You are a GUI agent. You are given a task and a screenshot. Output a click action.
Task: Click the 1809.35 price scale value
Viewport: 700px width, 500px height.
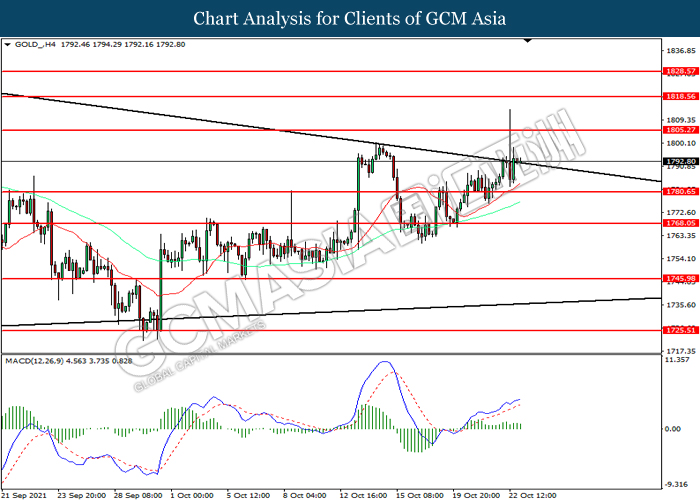coord(680,120)
